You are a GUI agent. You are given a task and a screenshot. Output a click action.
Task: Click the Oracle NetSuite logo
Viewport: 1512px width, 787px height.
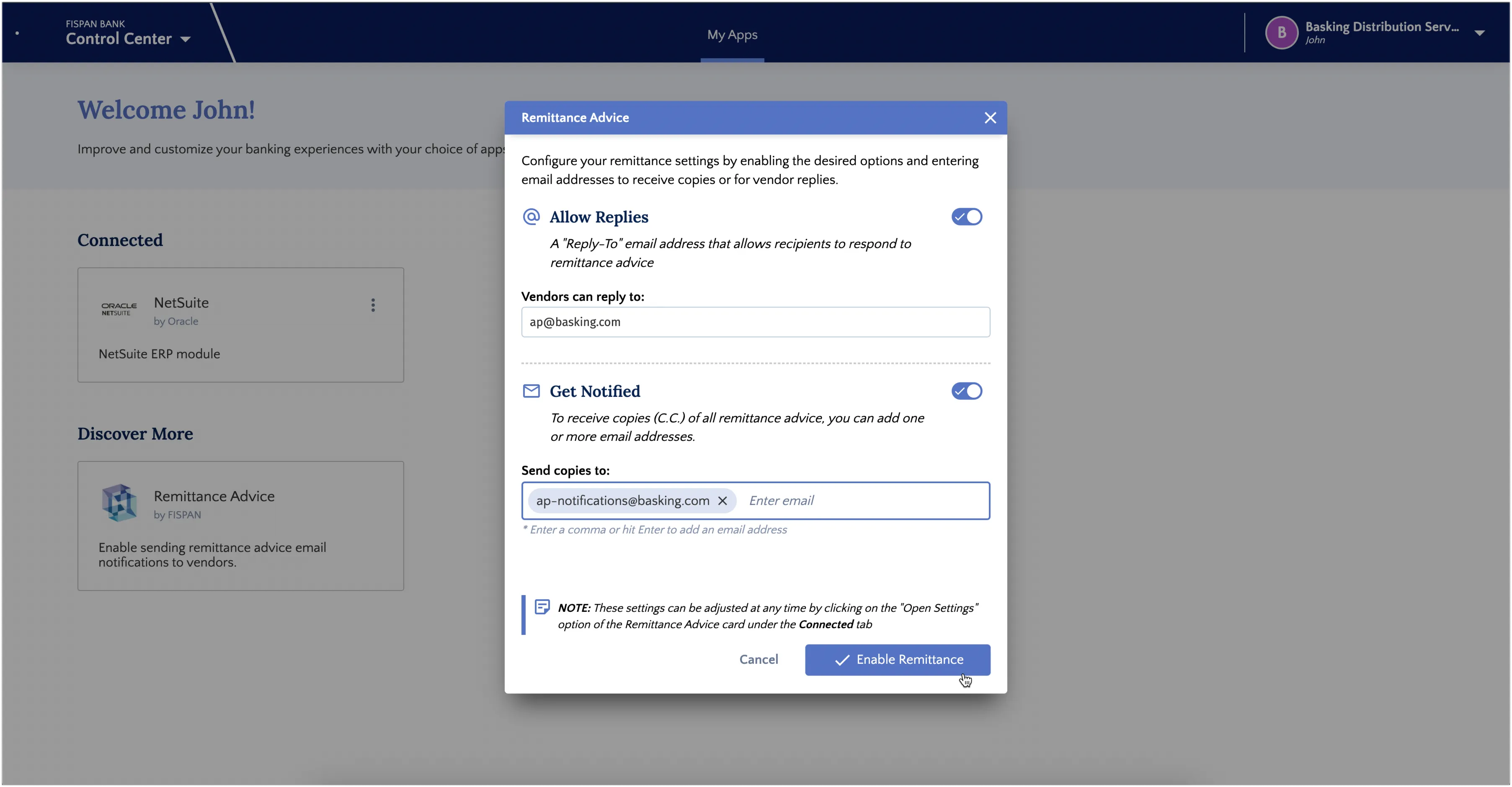119,309
